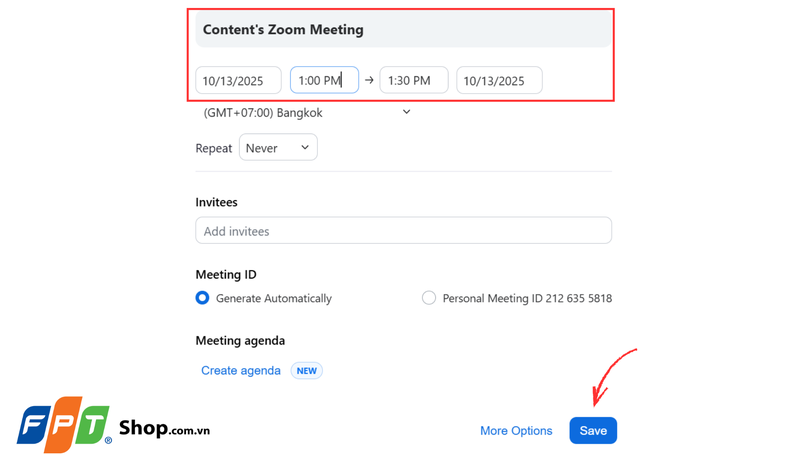Click the time zone chevron arrow
The image size is (800, 455).
click(x=406, y=112)
